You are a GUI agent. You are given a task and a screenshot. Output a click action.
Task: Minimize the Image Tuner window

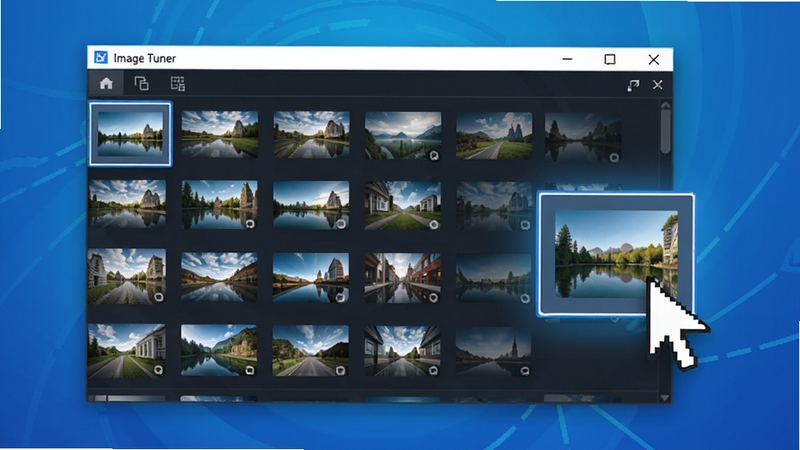pos(567,59)
